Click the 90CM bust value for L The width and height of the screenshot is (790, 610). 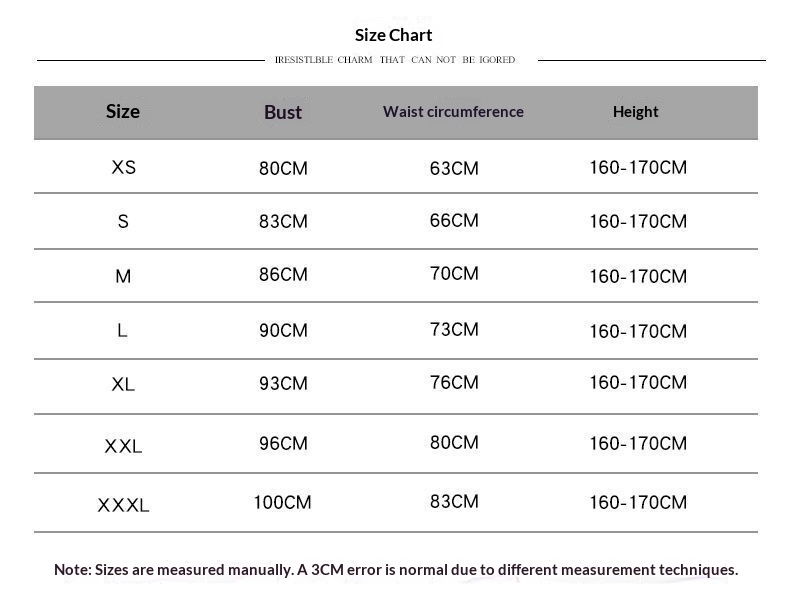coord(283,330)
